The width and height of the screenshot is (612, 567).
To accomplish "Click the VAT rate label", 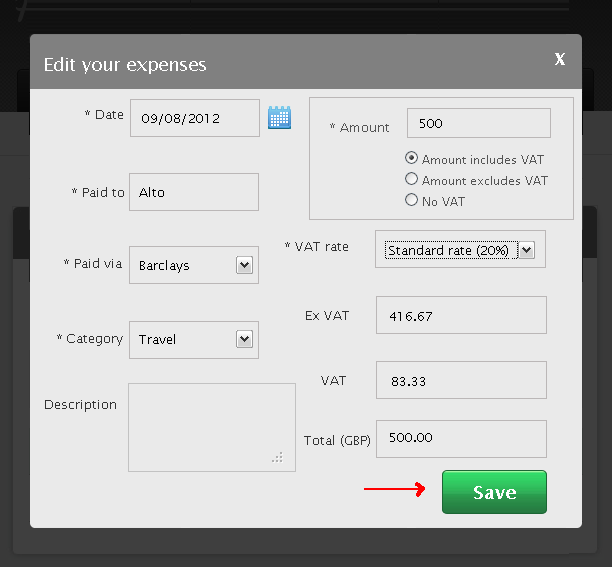I will point(317,247).
